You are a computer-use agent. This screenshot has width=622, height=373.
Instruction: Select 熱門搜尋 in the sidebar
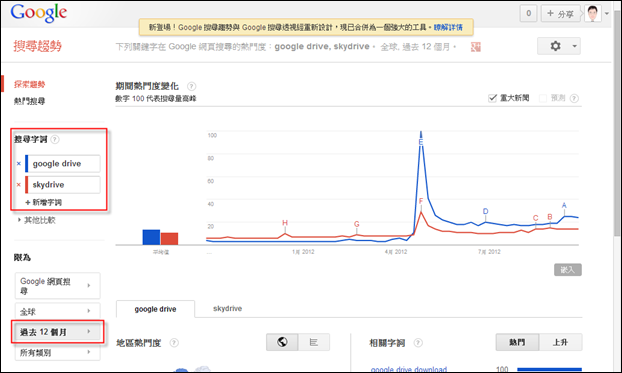tap(30, 101)
